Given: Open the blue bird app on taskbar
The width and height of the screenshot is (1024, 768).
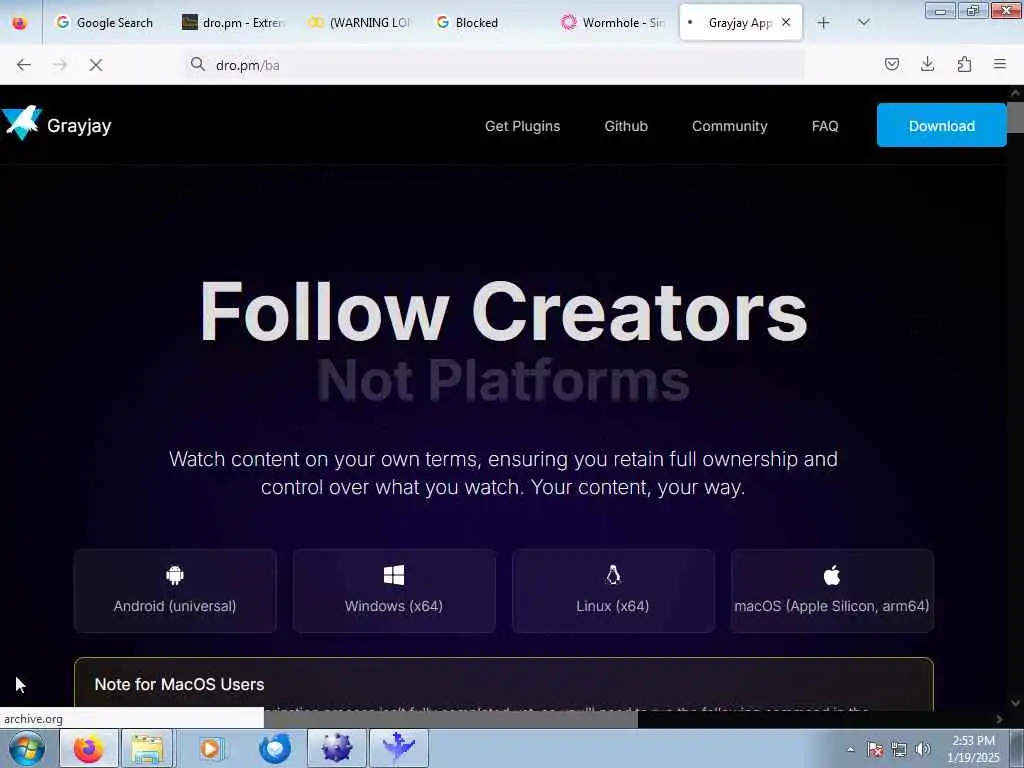Looking at the screenshot, I should 399,748.
